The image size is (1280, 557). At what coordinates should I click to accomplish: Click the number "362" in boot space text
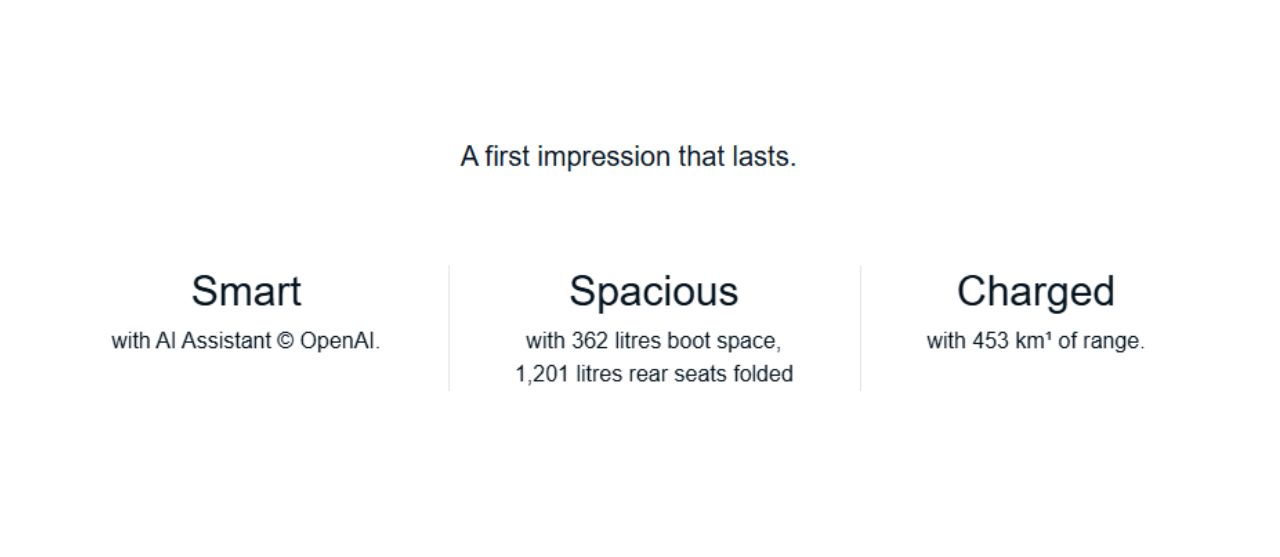591,341
